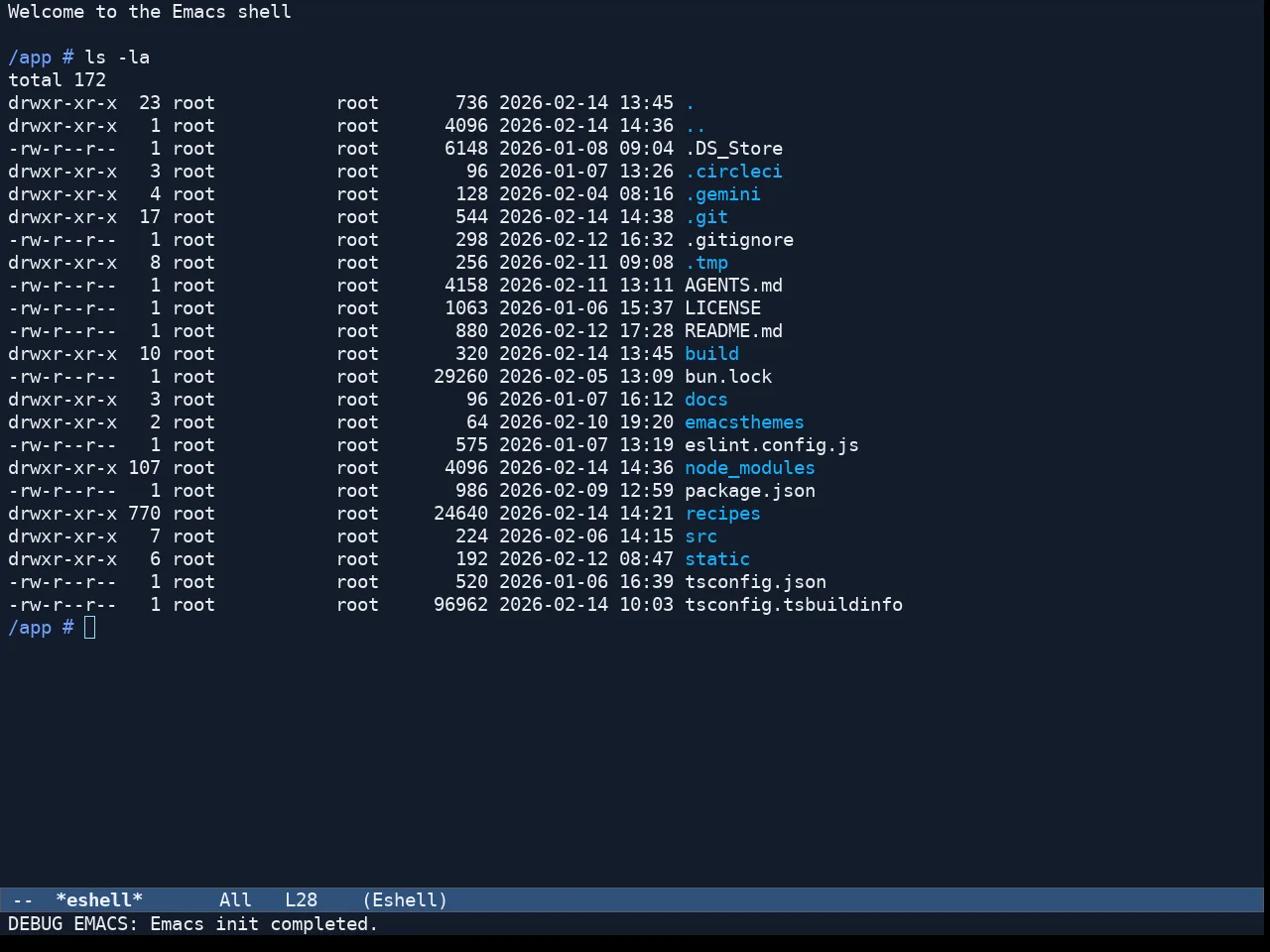Click the .DS_Store file name
The image size is (1270, 952).
(x=733, y=149)
